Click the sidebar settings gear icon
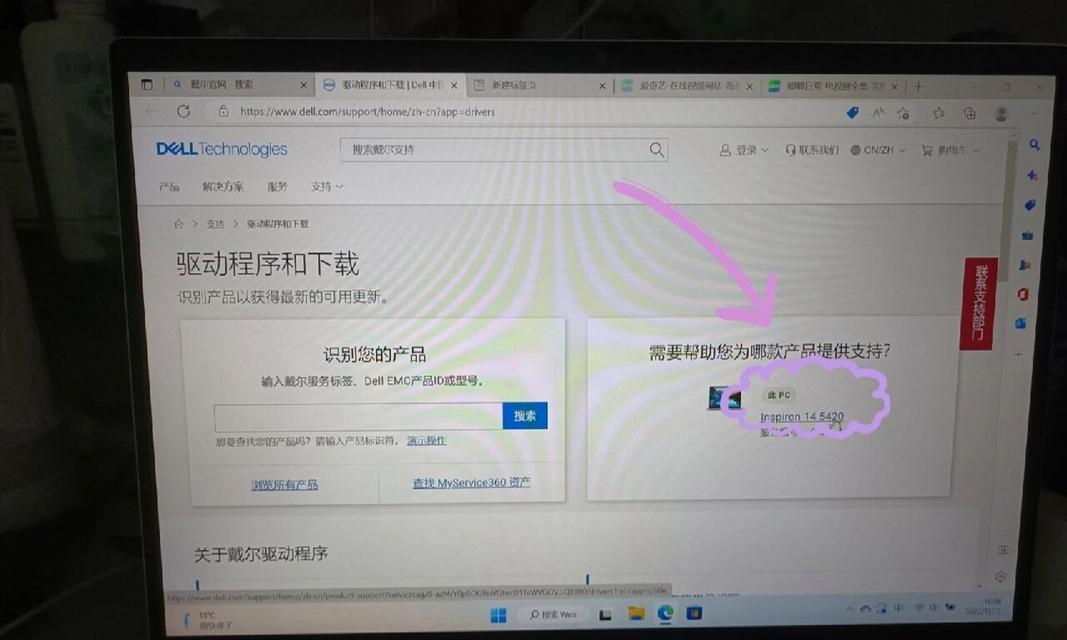Screen dimensions: 1067x640 (x=1000, y=577)
